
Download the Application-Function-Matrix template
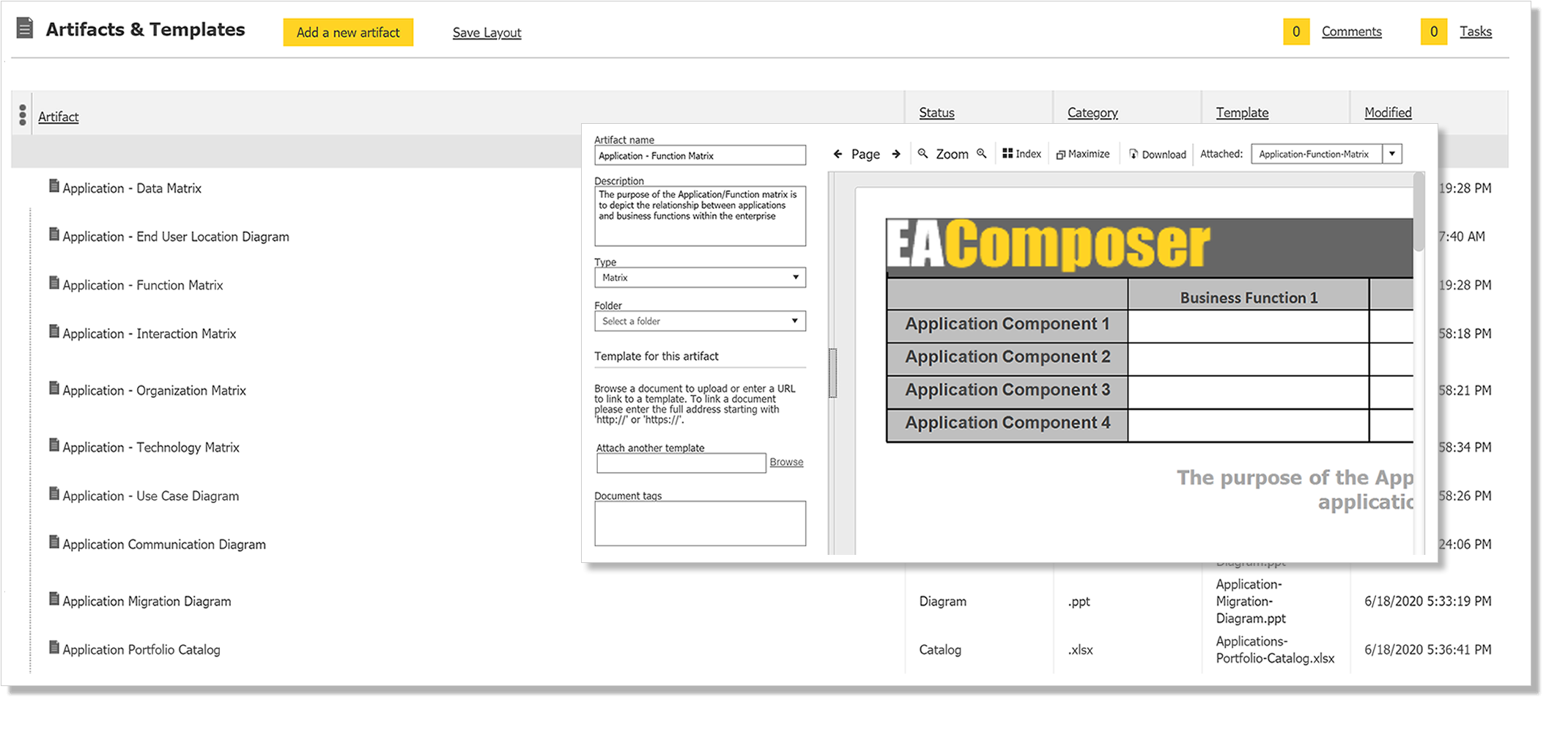1157,154
